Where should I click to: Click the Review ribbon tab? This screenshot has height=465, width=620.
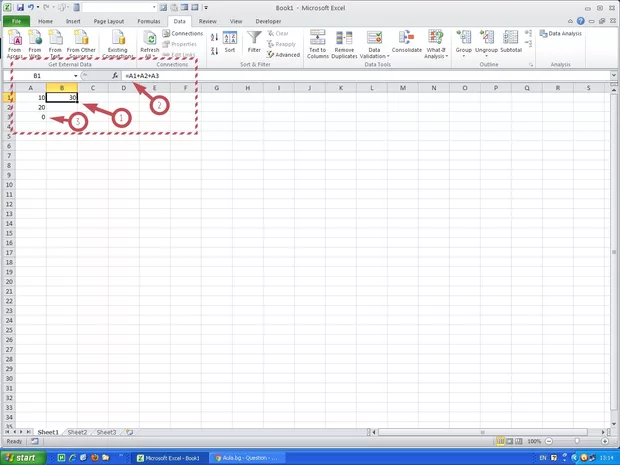(208, 21)
